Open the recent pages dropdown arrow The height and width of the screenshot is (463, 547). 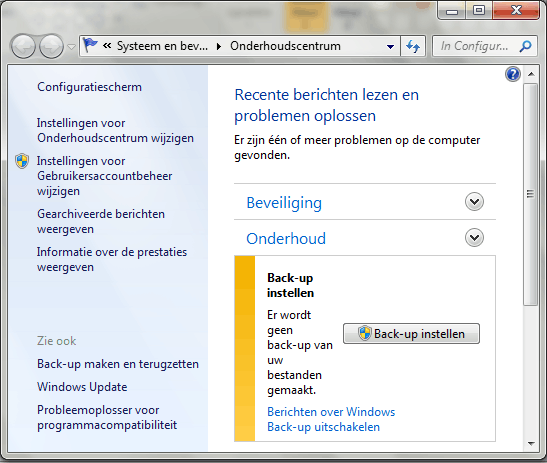point(72,47)
